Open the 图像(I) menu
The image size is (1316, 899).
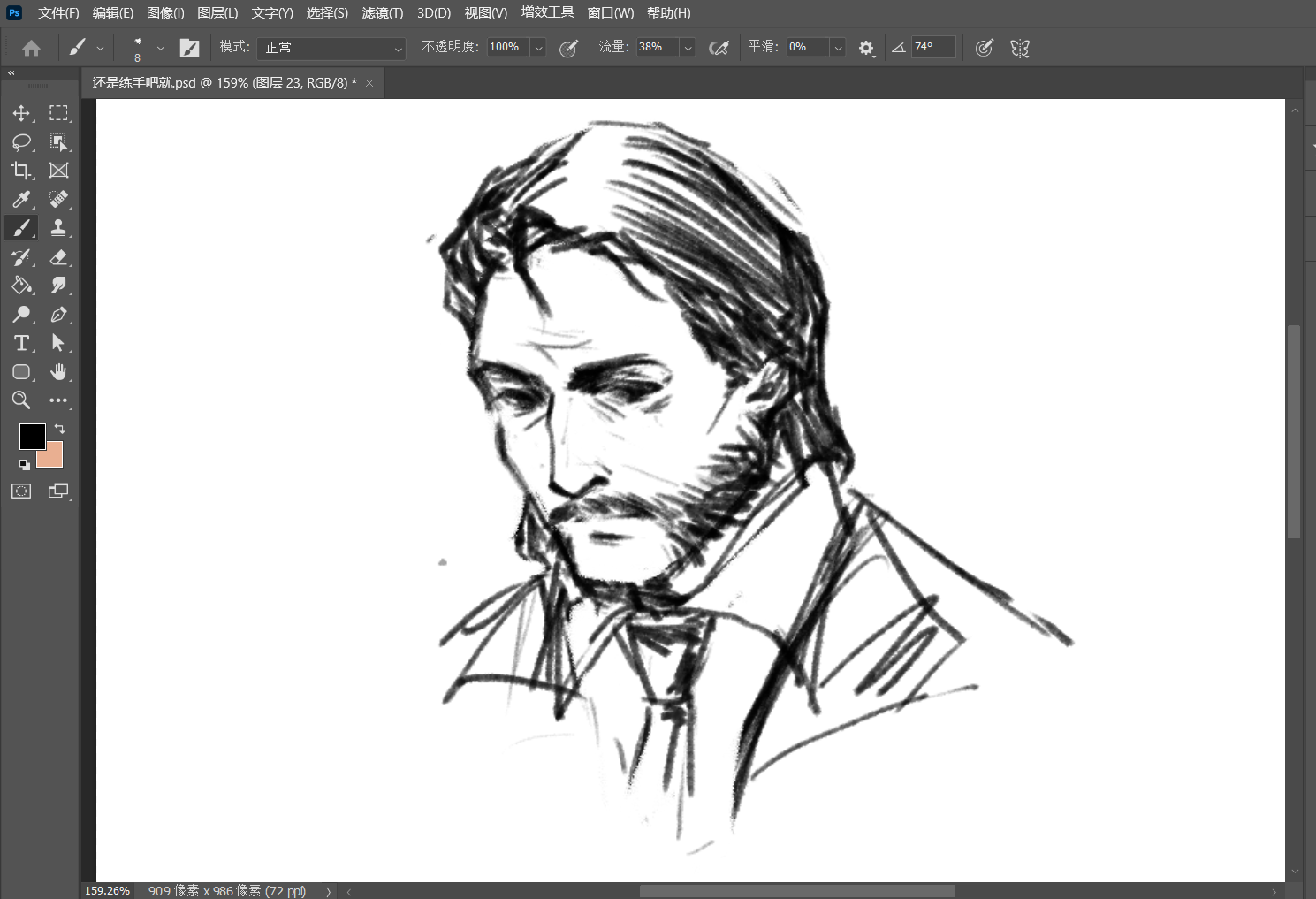point(165,13)
